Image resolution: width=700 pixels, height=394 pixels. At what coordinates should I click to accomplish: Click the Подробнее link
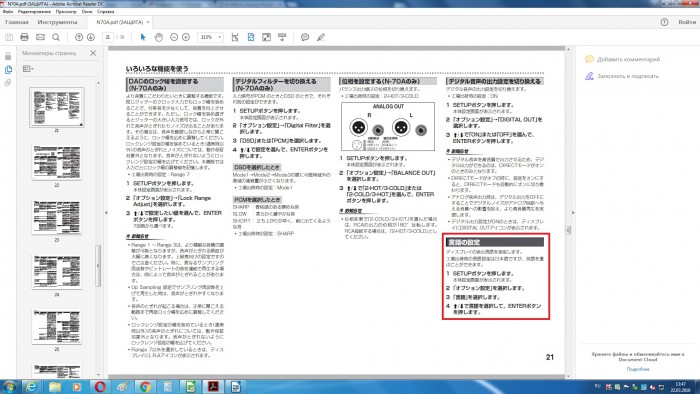pyautogui.click(x=638, y=369)
